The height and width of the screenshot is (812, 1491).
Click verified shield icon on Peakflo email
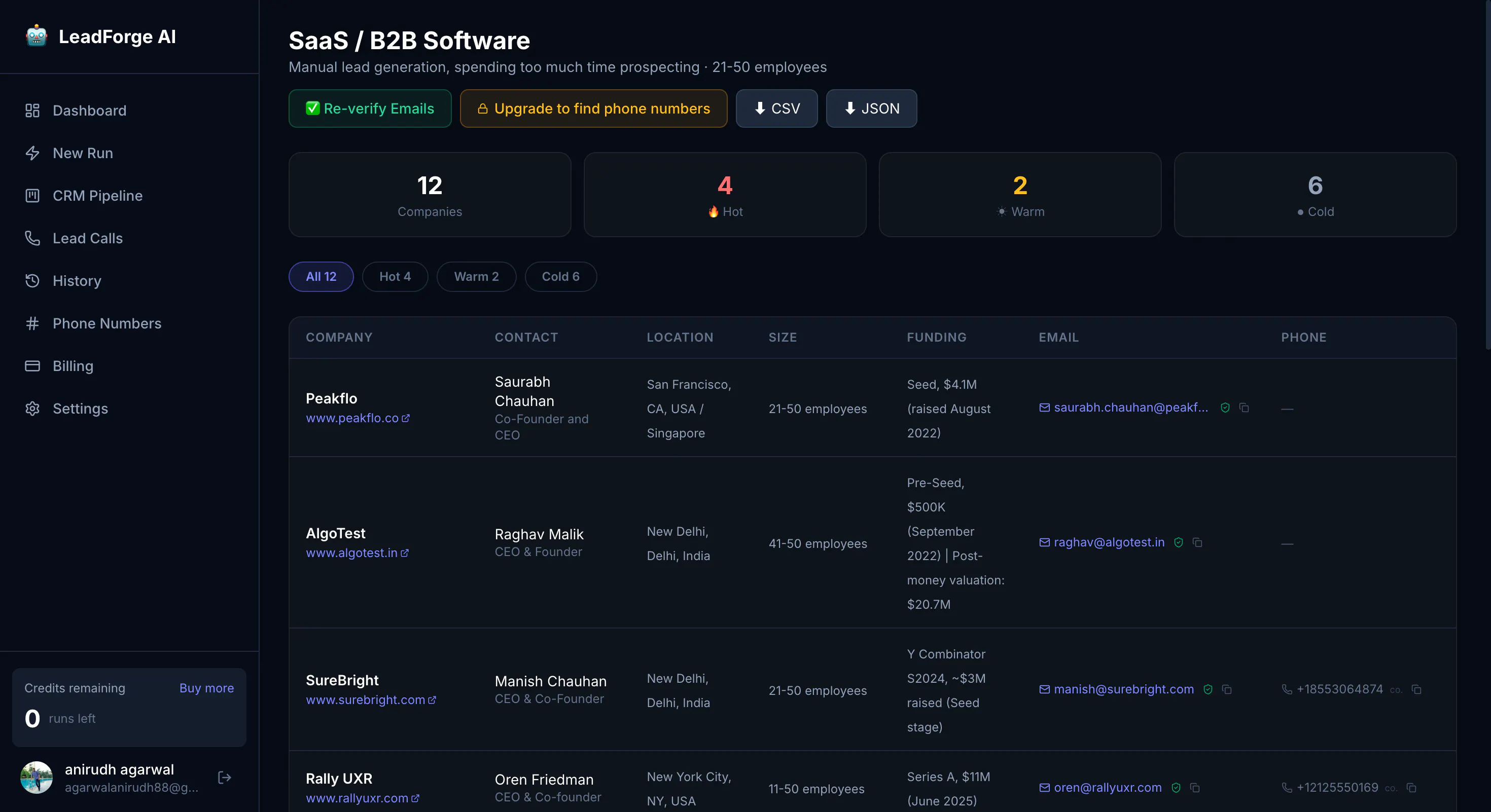click(1225, 408)
